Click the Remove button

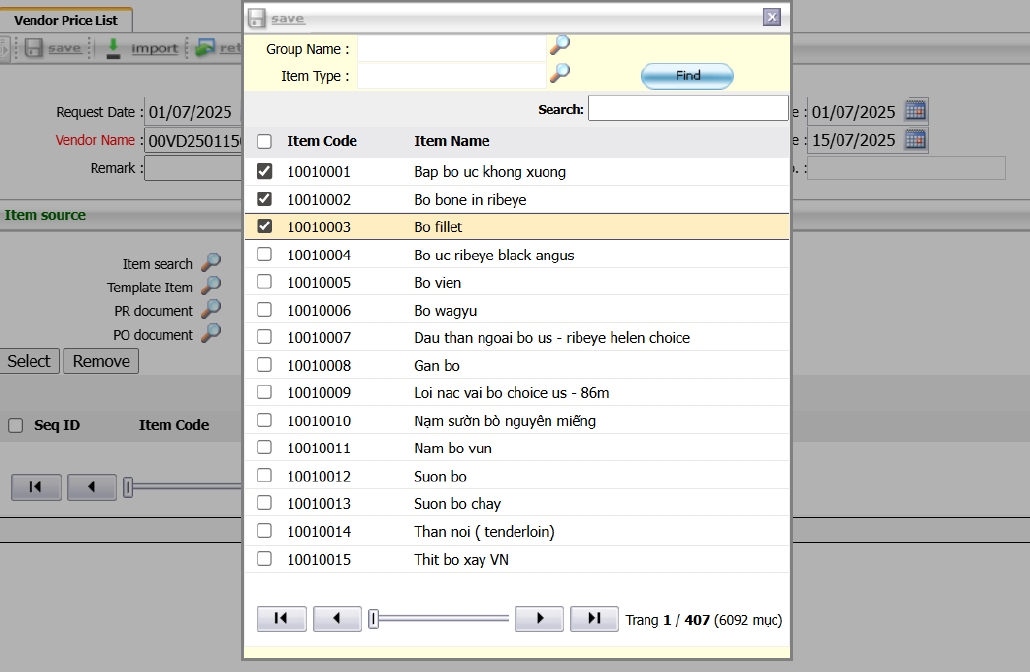click(x=101, y=361)
